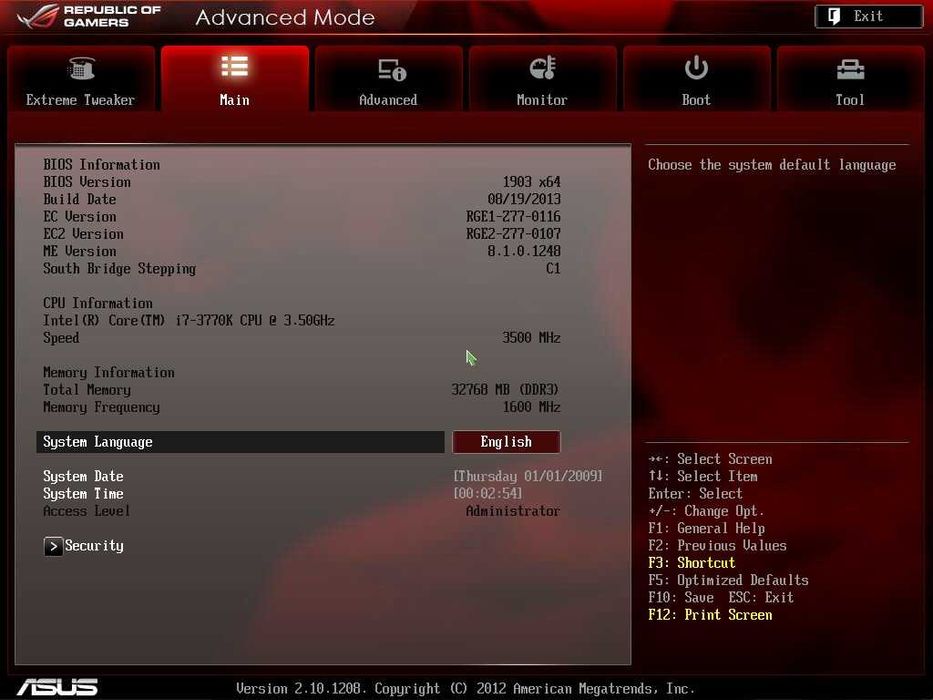The height and width of the screenshot is (700, 933).
Task: Click the Memory Information heading
Action: tap(109, 373)
